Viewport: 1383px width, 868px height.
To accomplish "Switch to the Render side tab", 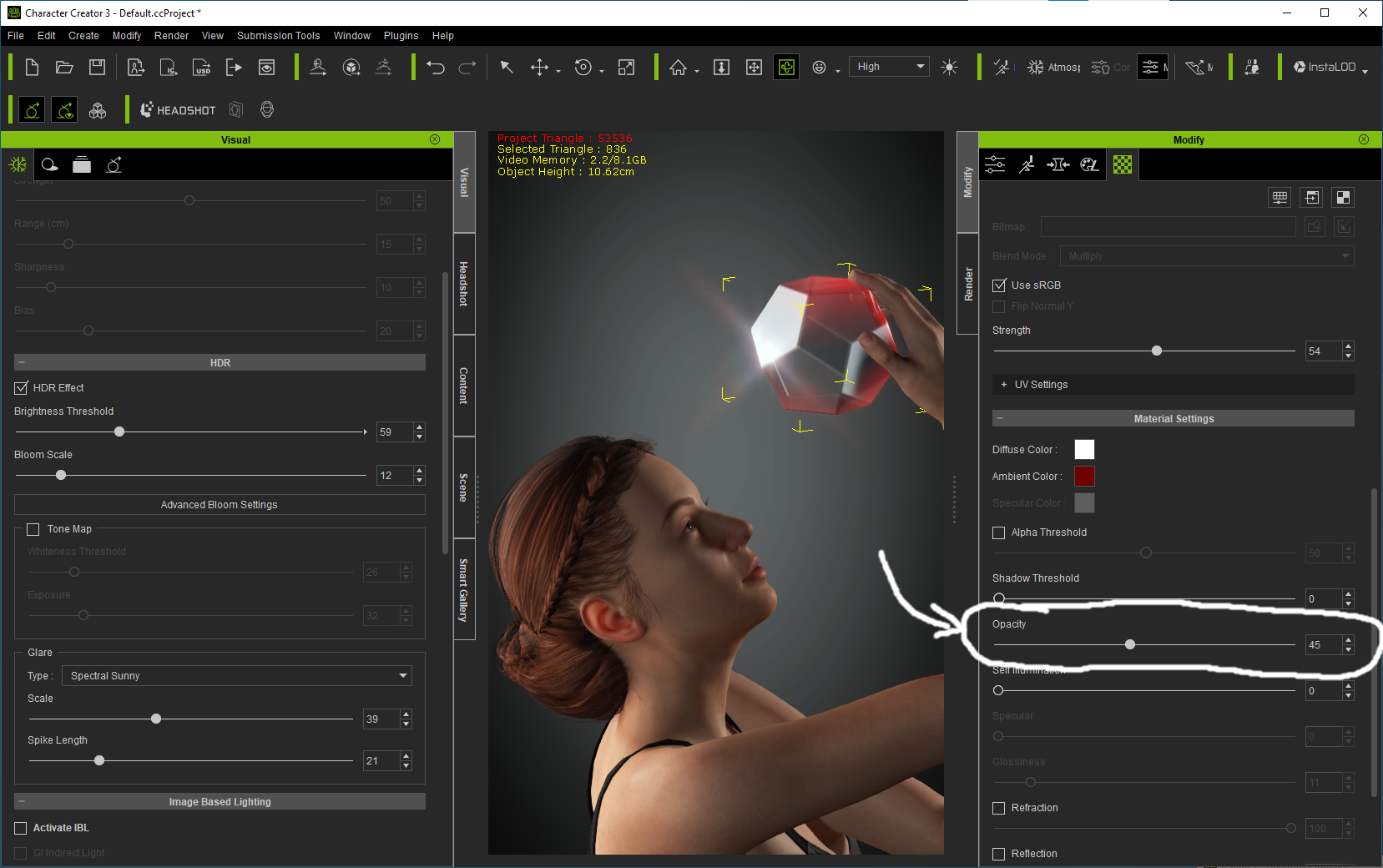I will (x=968, y=284).
